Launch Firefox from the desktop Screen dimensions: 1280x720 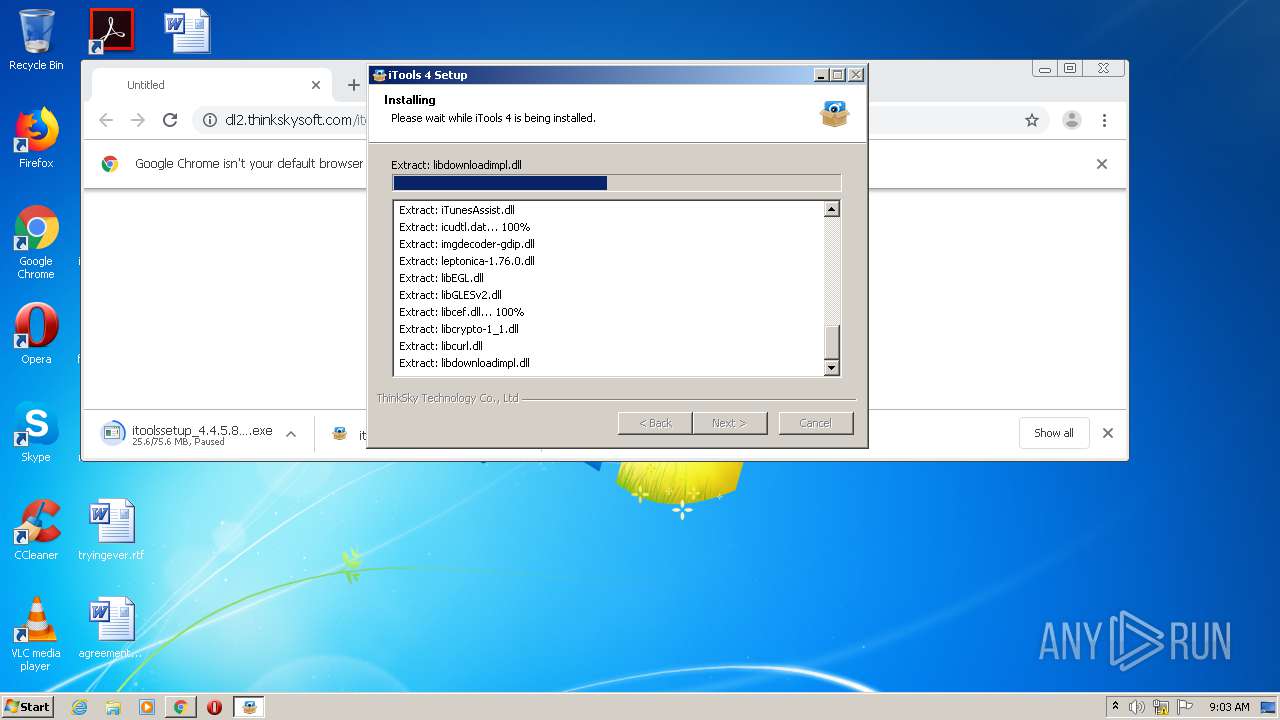[x=36, y=138]
